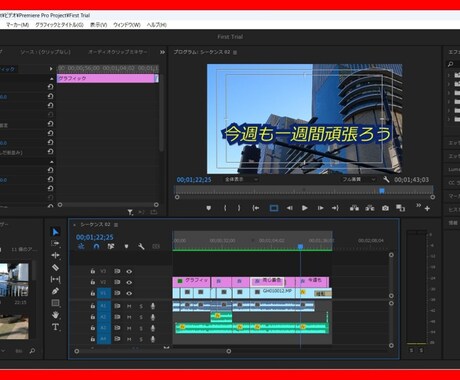Click the timeline playhead position timecode
This screenshot has height=380, width=460.
click(95, 237)
